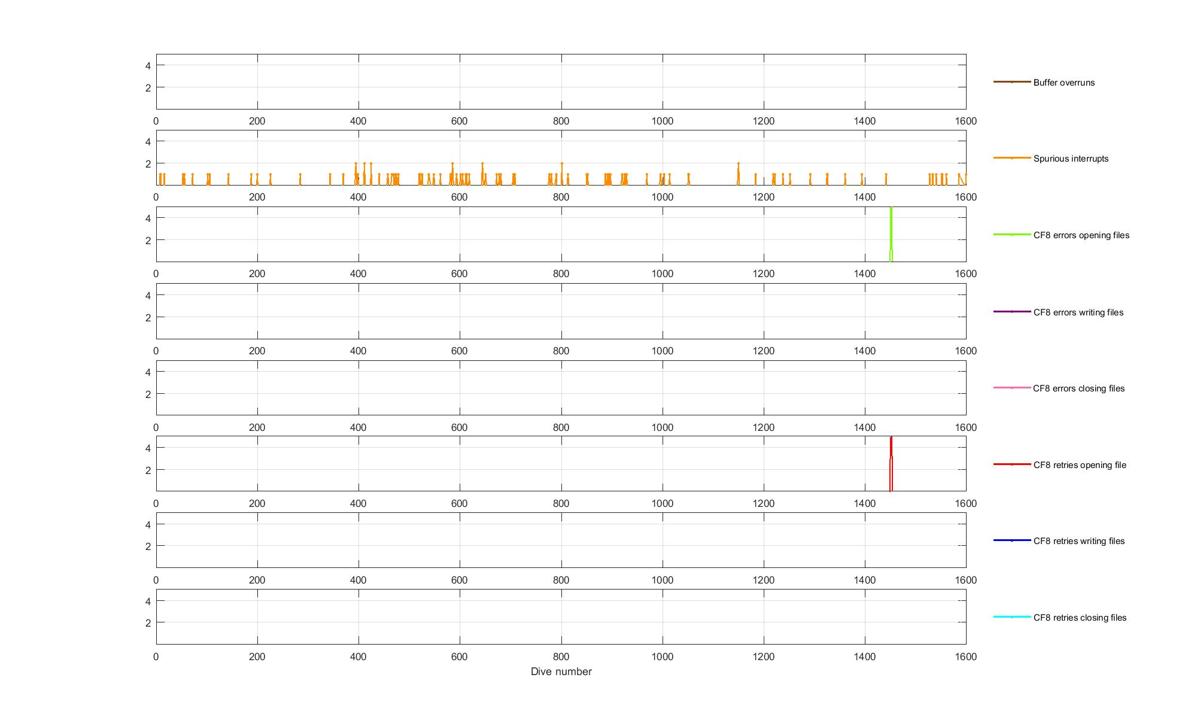This screenshot has height=725, width=1200.
Task: Click the cyan CF8 retries closing legend line
Action: (1011, 617)
